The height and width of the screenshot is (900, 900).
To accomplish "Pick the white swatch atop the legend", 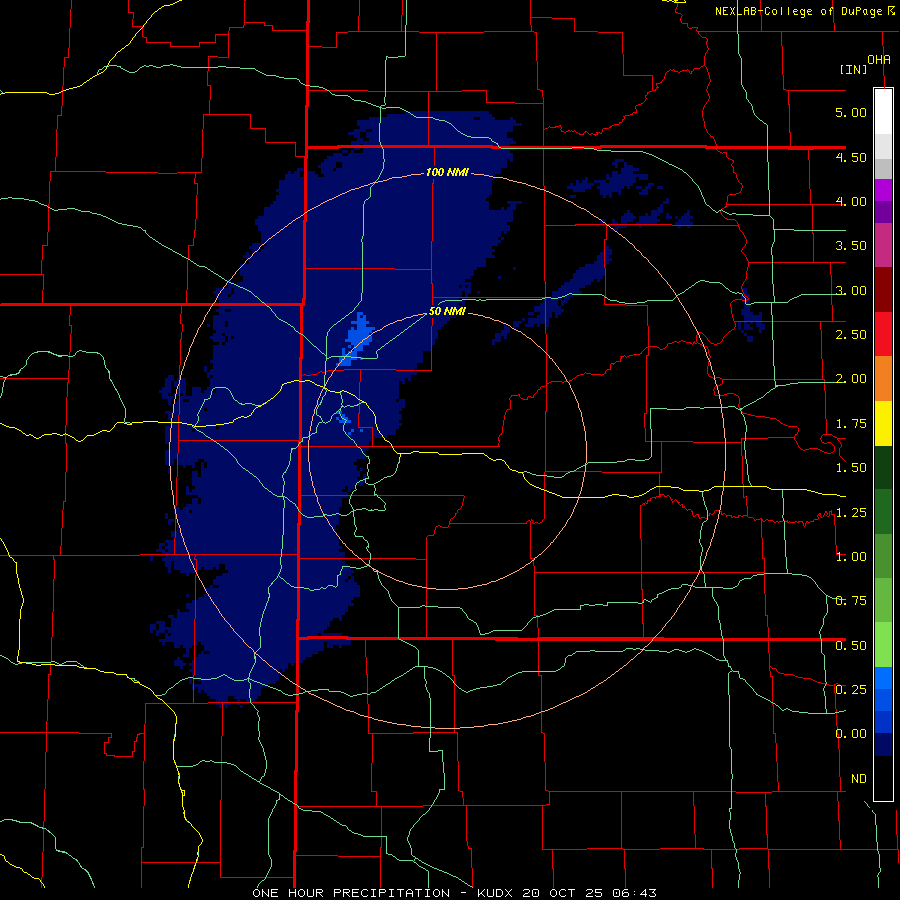I will point(883,111).
